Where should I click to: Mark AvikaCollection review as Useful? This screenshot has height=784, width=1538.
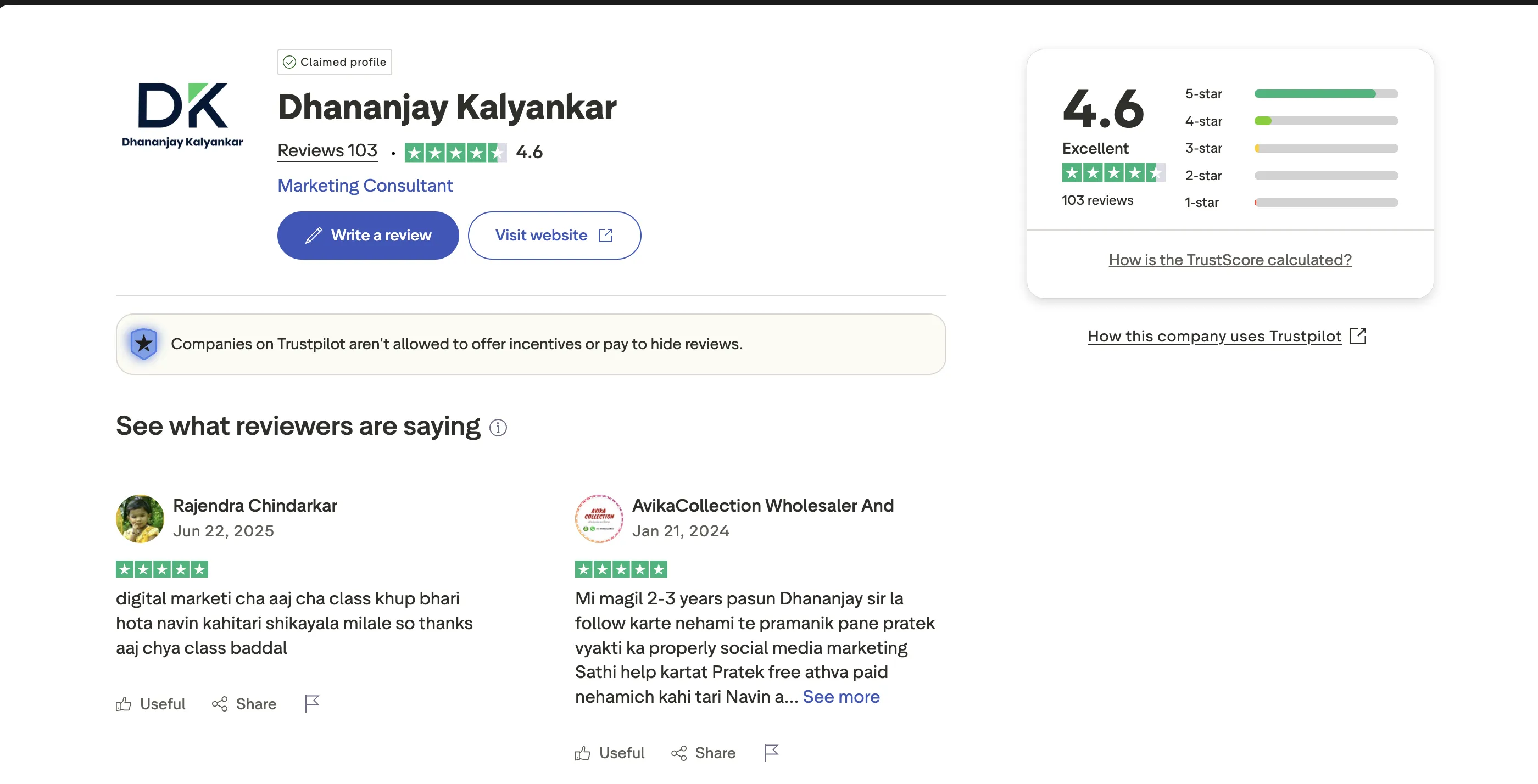[x=610, y=753]
